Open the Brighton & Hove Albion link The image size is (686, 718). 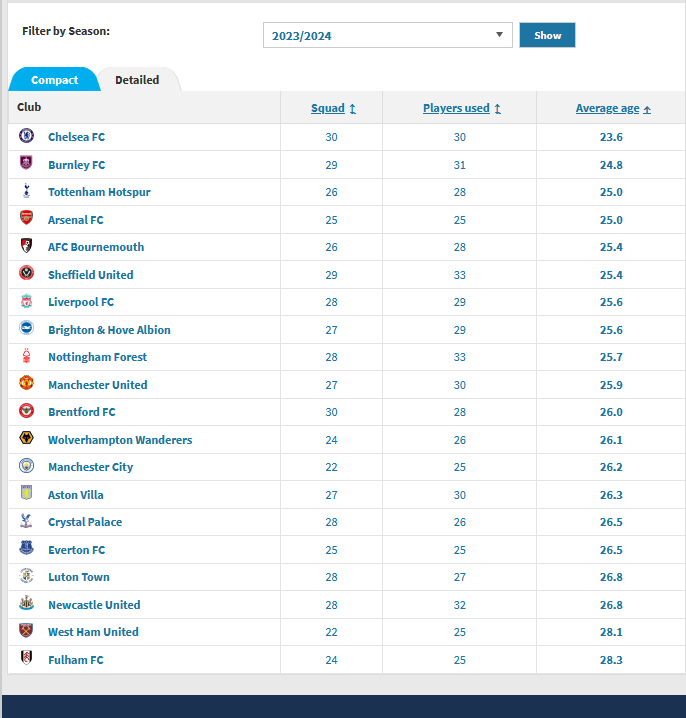(109, 330)
